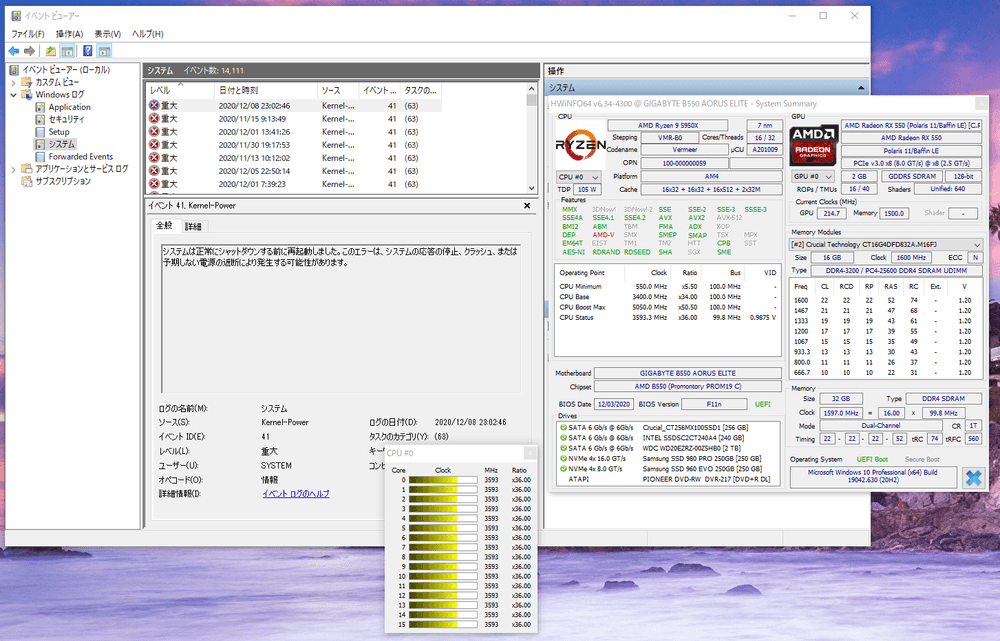Click the green check next to Crucial_CT256MX100SSD1 drive

563,427
